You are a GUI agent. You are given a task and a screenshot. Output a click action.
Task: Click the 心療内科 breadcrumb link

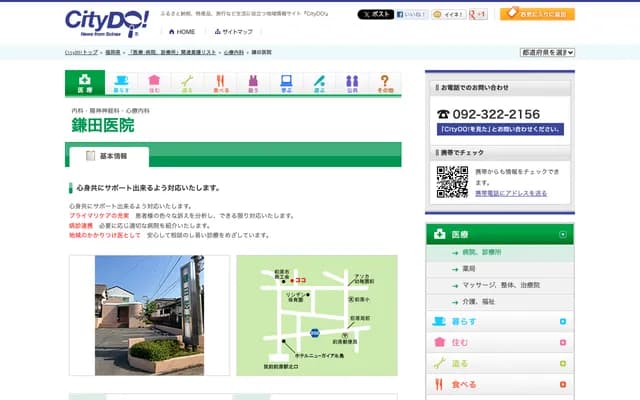pos(234,52)
